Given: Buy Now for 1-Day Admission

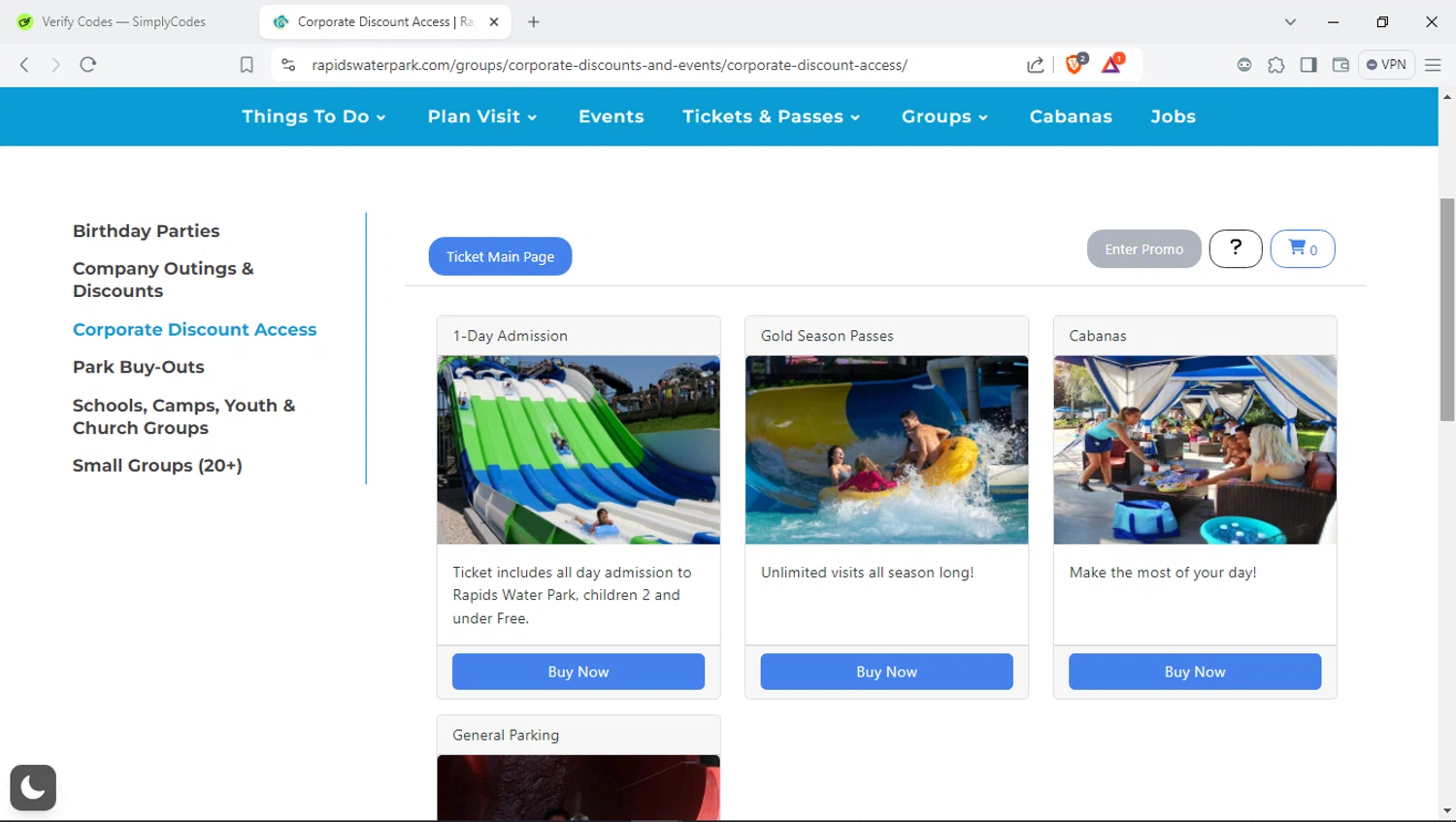Looking at the screenshot, I should [x=579, y=672].
